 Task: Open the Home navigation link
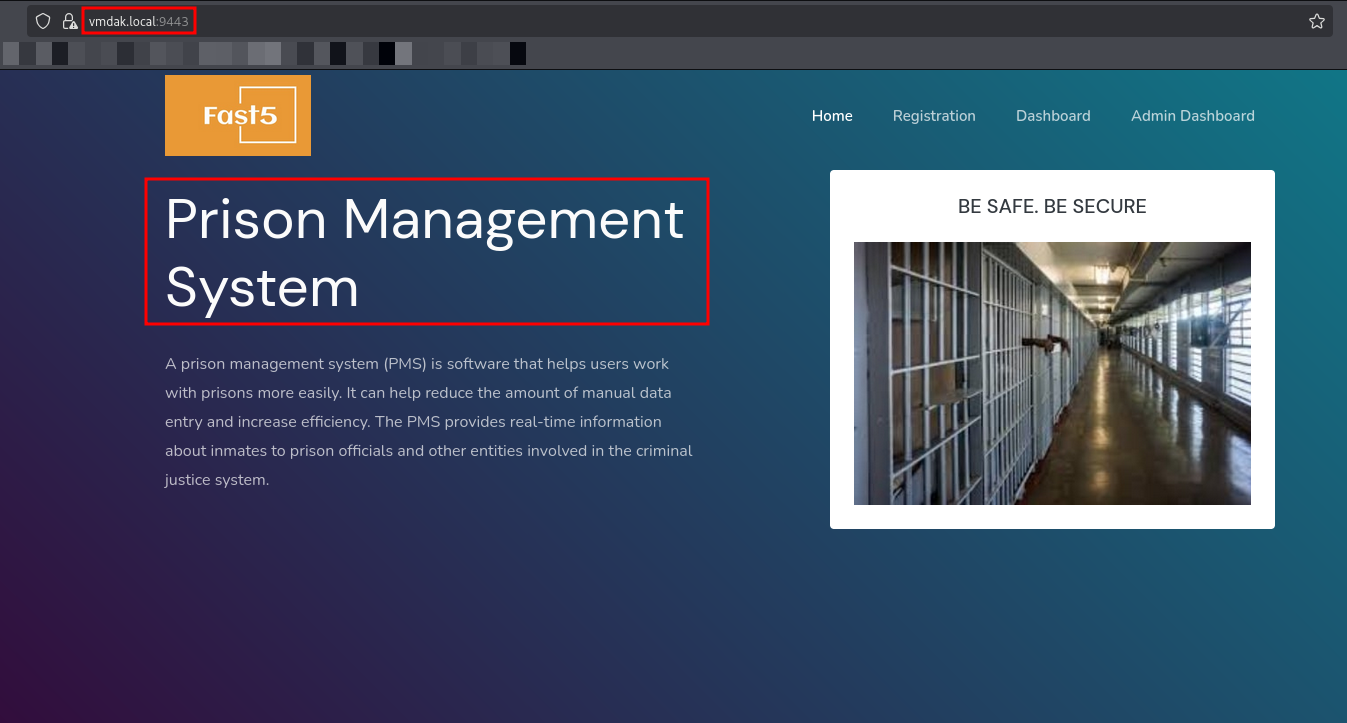832,116
